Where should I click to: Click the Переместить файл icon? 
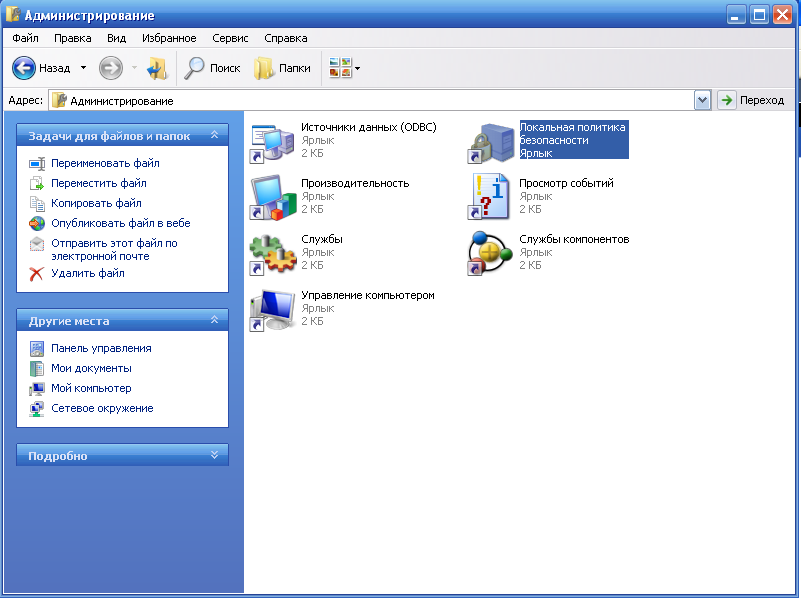(x=37, y=183)
